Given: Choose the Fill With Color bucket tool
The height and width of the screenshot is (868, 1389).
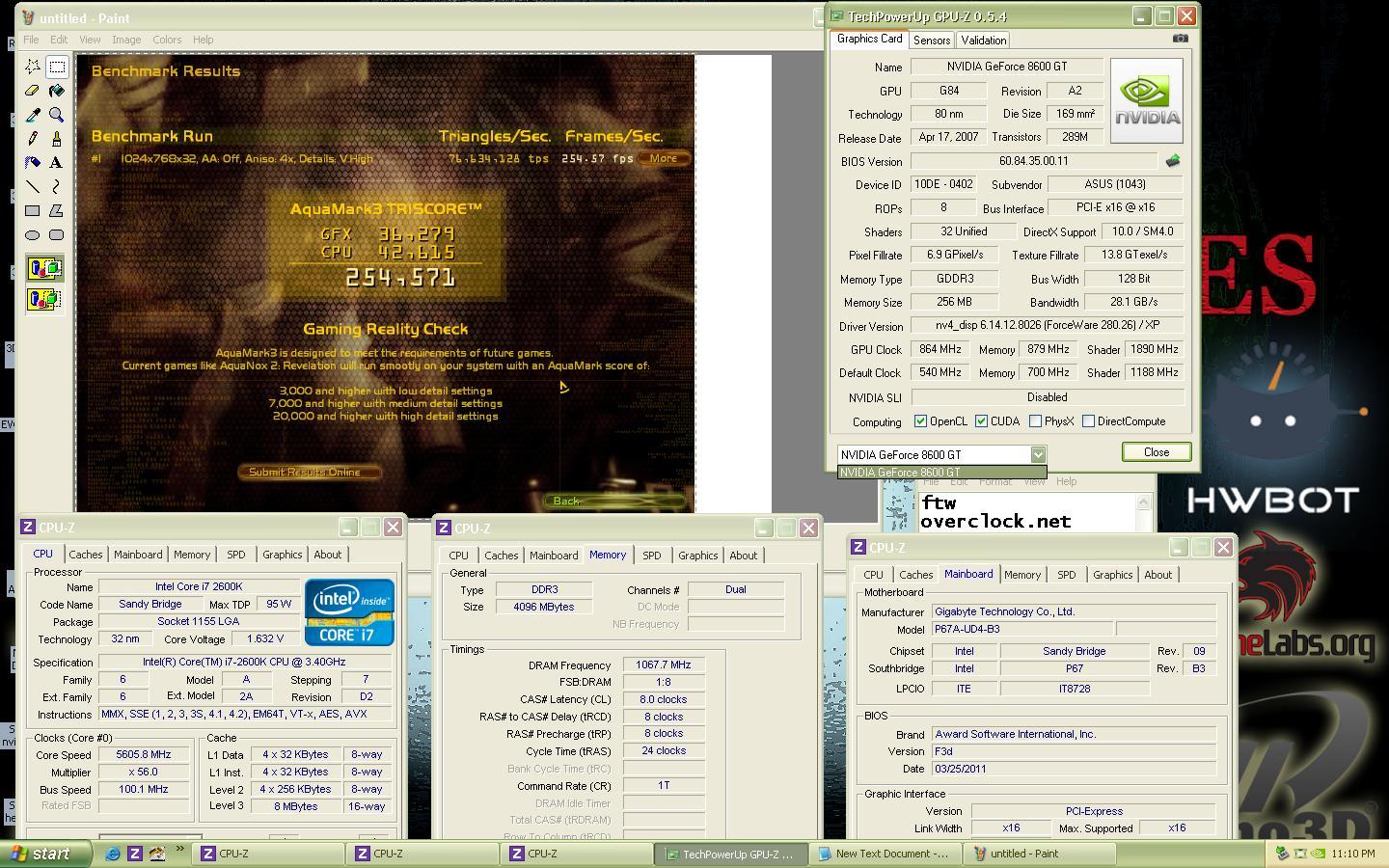Looking at the screenshot, I should click(57, 91).
